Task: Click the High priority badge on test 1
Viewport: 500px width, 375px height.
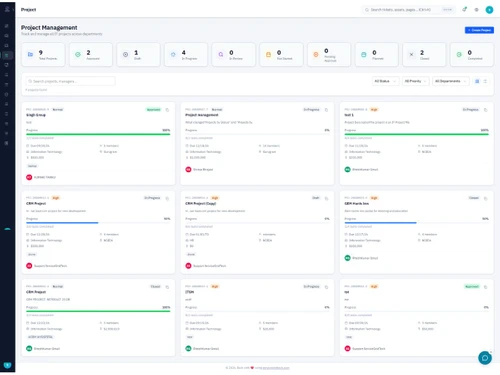Action: 374,110
